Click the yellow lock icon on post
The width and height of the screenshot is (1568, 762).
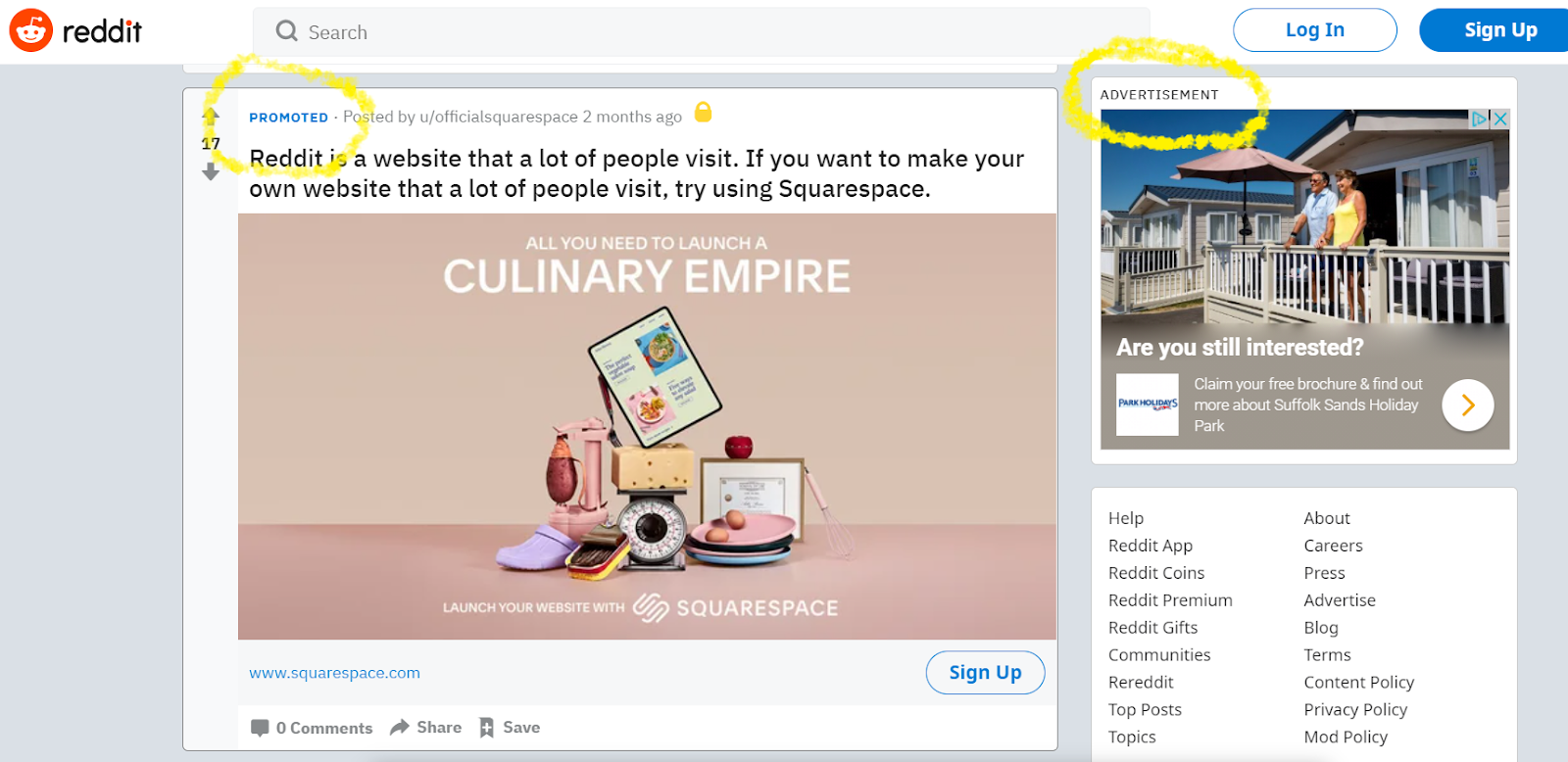coord(703,113)
